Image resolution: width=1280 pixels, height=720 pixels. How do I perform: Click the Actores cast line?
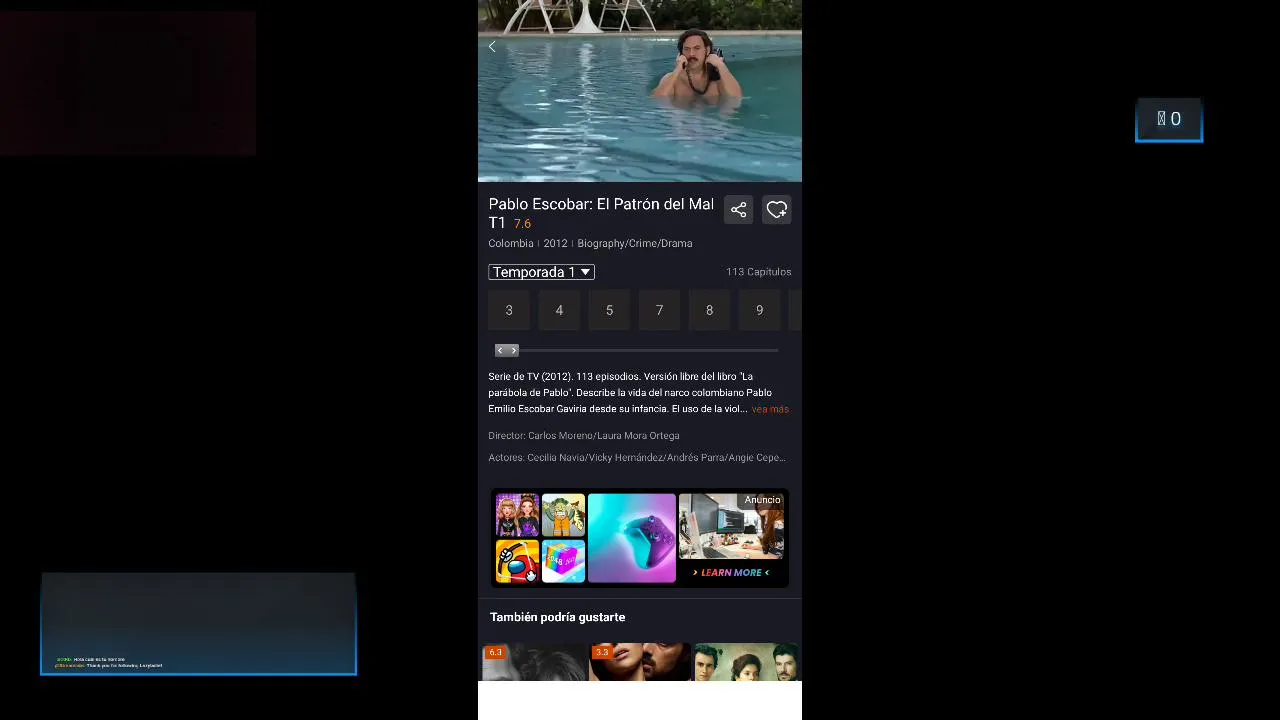[637, 458]
